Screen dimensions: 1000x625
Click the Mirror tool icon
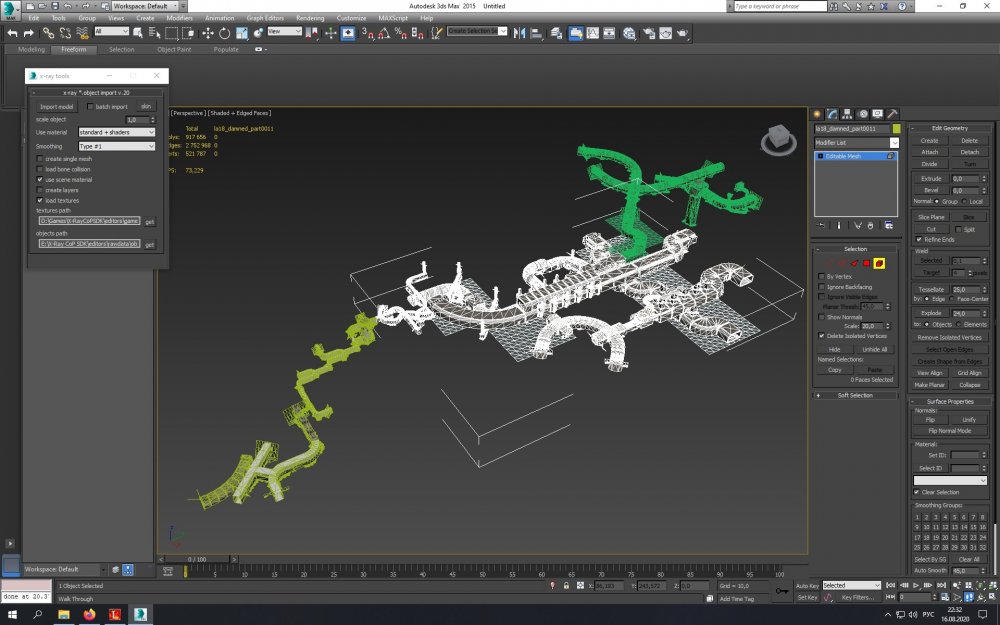(x=520, y=32)
